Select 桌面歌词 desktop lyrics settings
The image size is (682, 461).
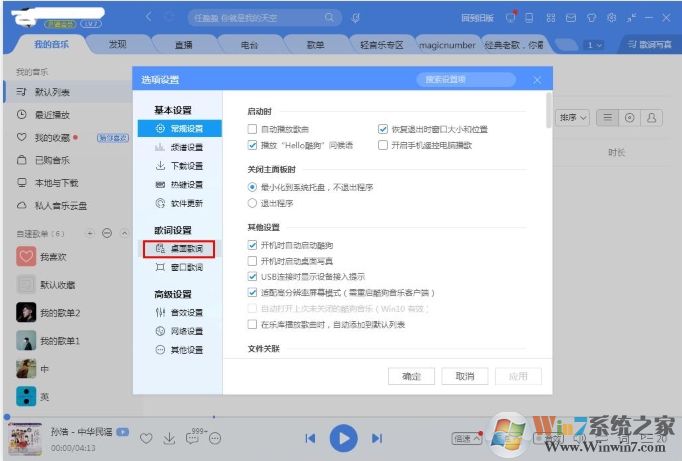180,249
